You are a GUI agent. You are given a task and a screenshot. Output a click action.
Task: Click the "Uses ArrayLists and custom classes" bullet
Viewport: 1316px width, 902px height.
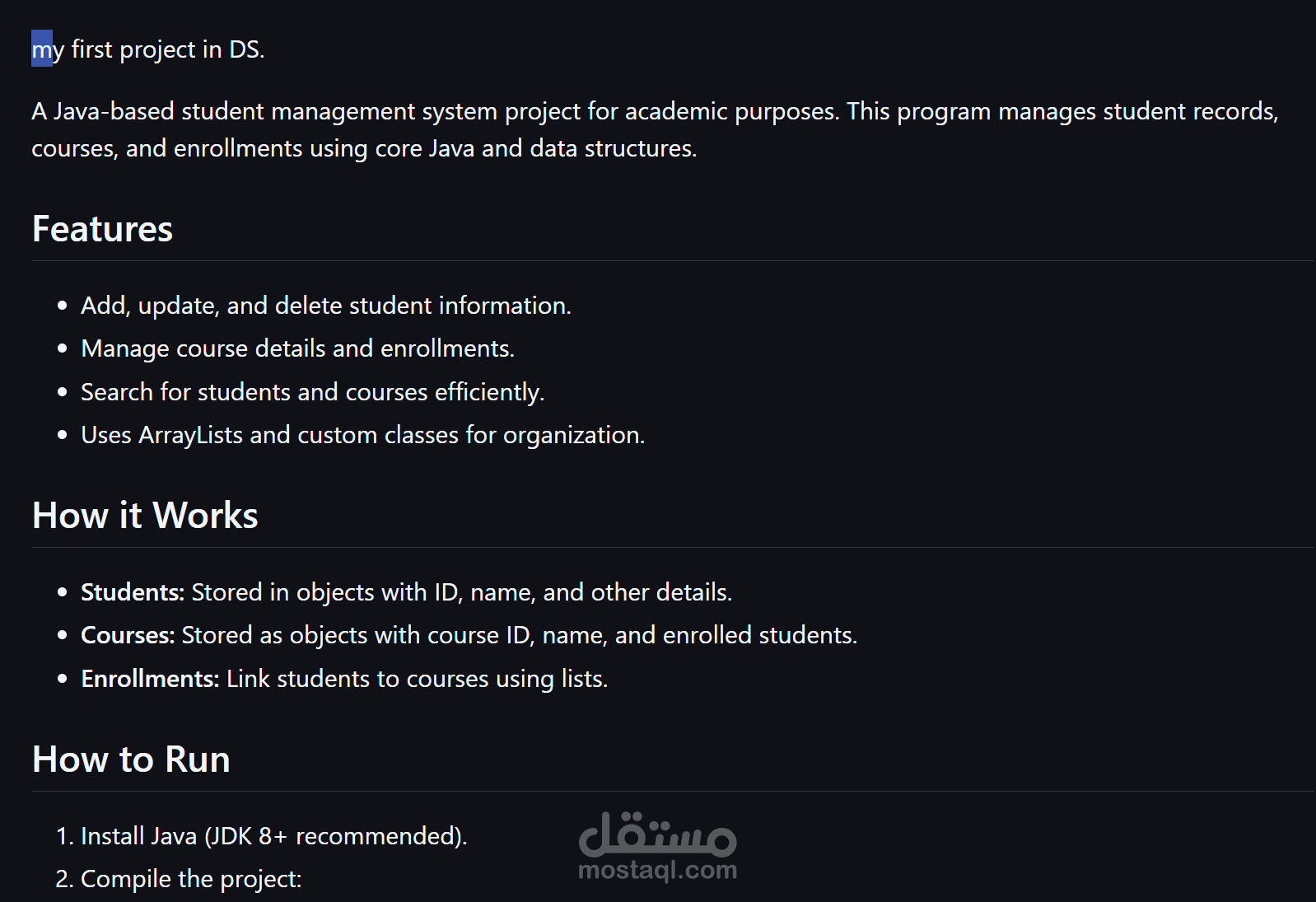pyautogui.click(x=362, y=435)
